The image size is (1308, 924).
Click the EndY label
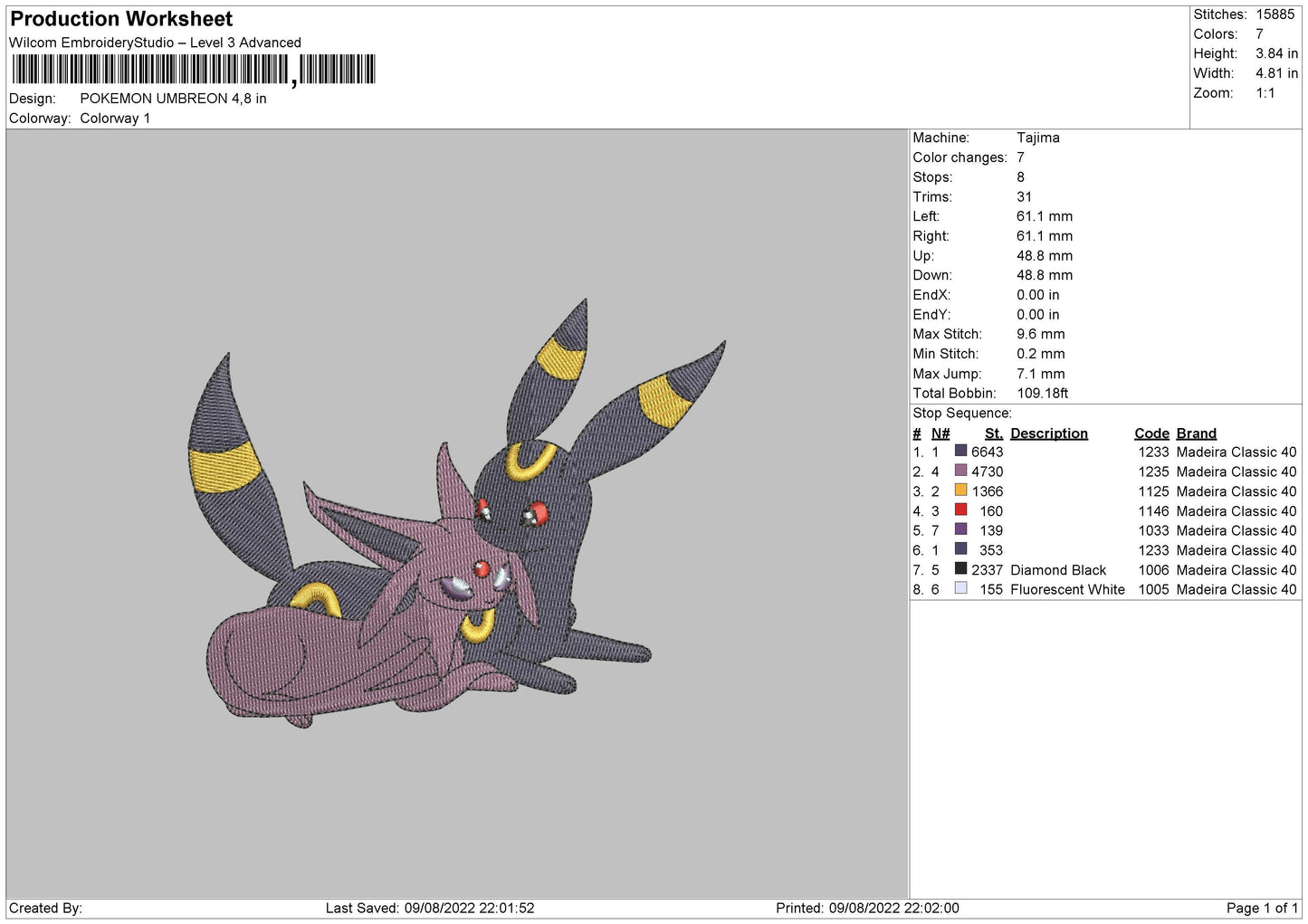click(x=931, y=315)
